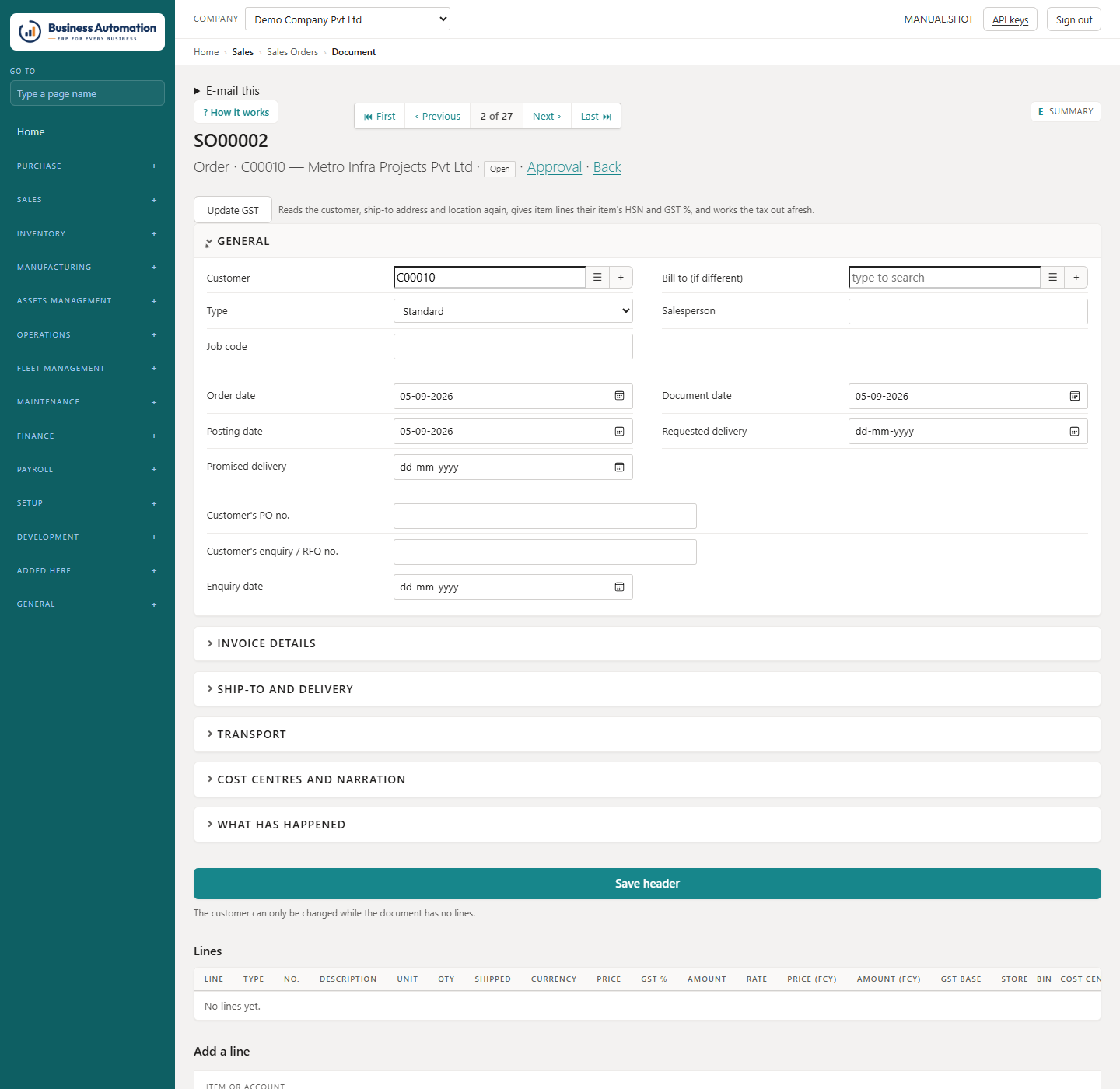Click the Save header button
The image size is (1120, 1089).
[x=647, y=884]
